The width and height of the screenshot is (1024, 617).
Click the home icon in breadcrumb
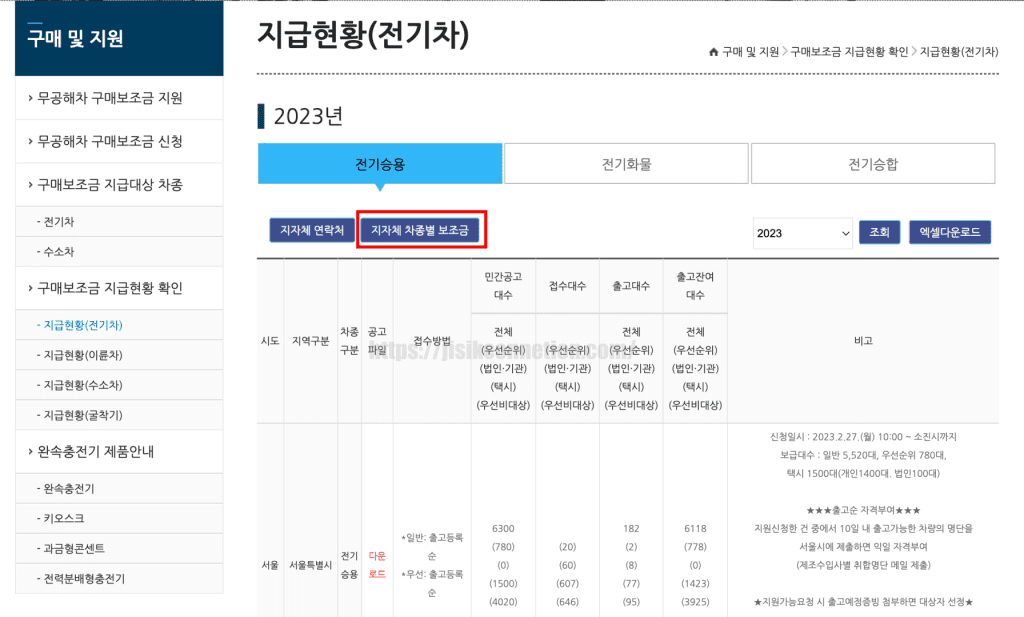point(714,52)
